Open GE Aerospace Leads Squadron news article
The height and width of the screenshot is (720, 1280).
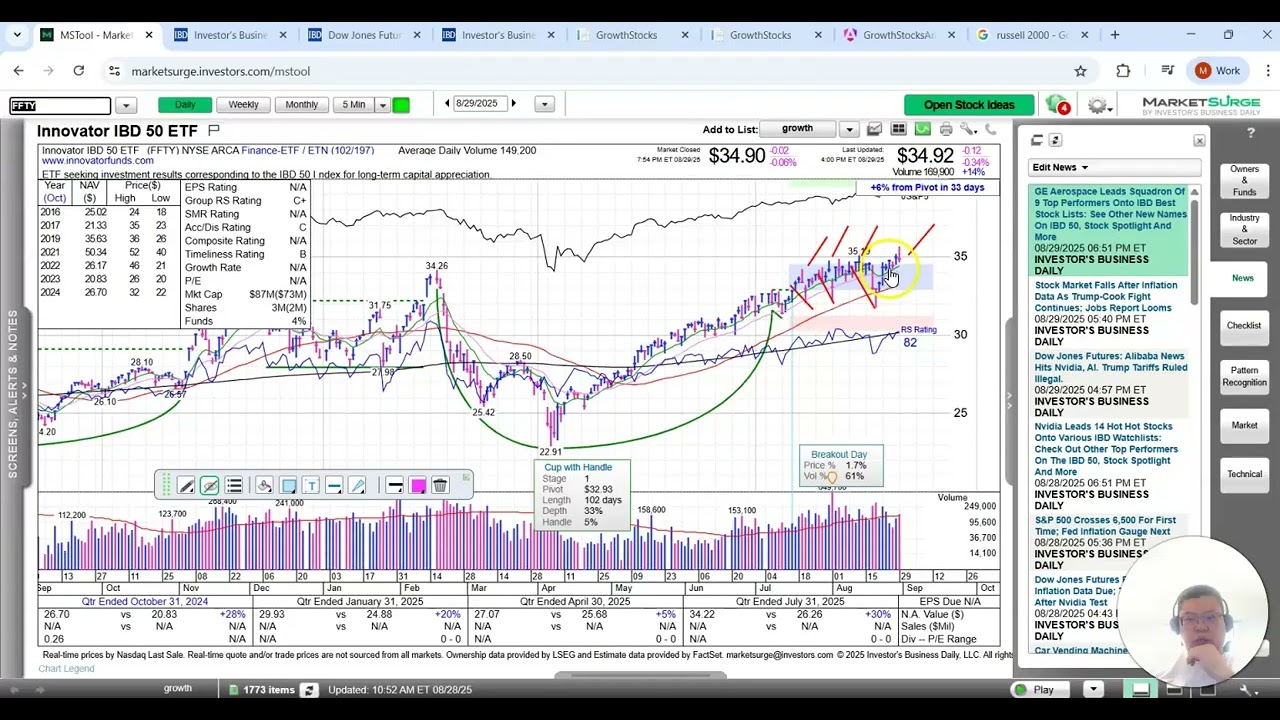pyautogui.click(x=1110, y=214)
